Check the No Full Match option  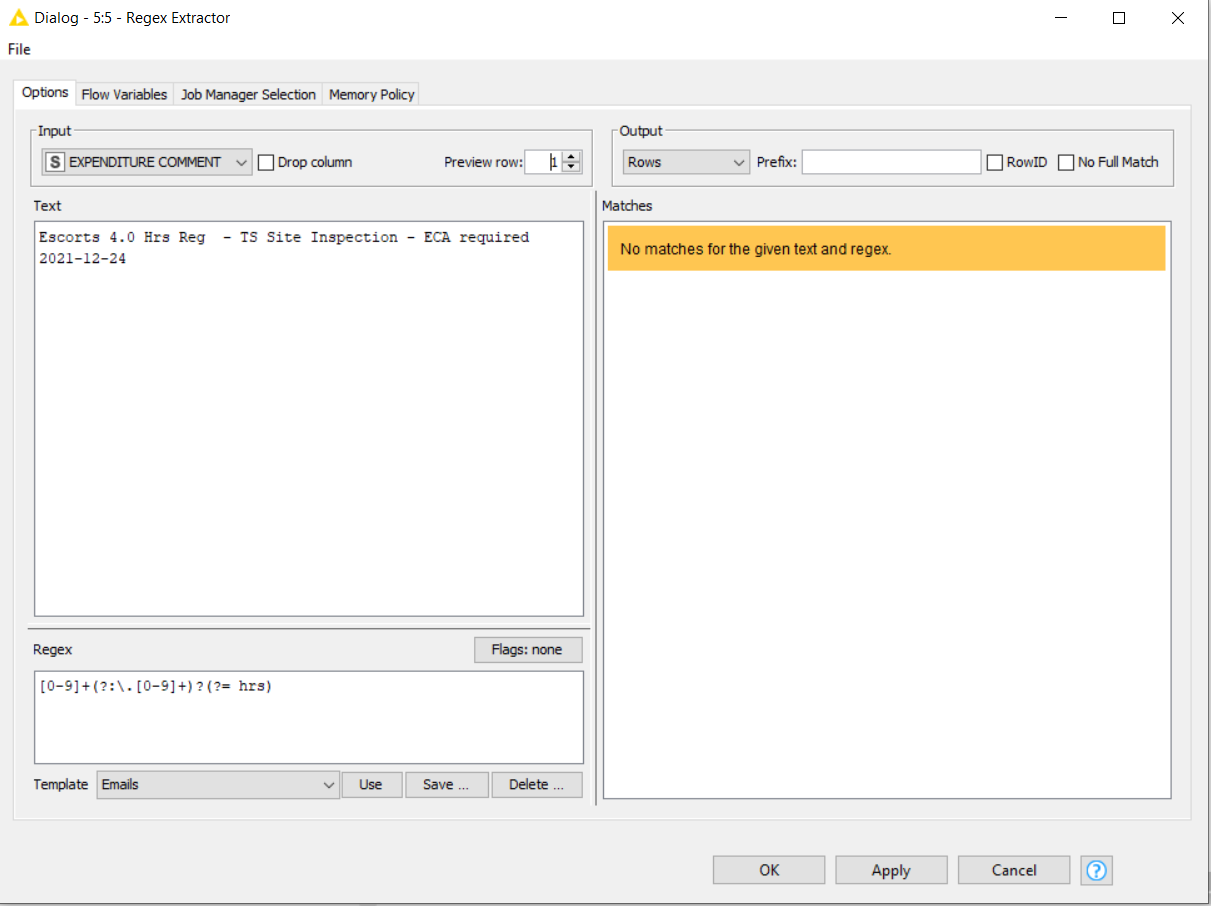(x=1066, y=162)
